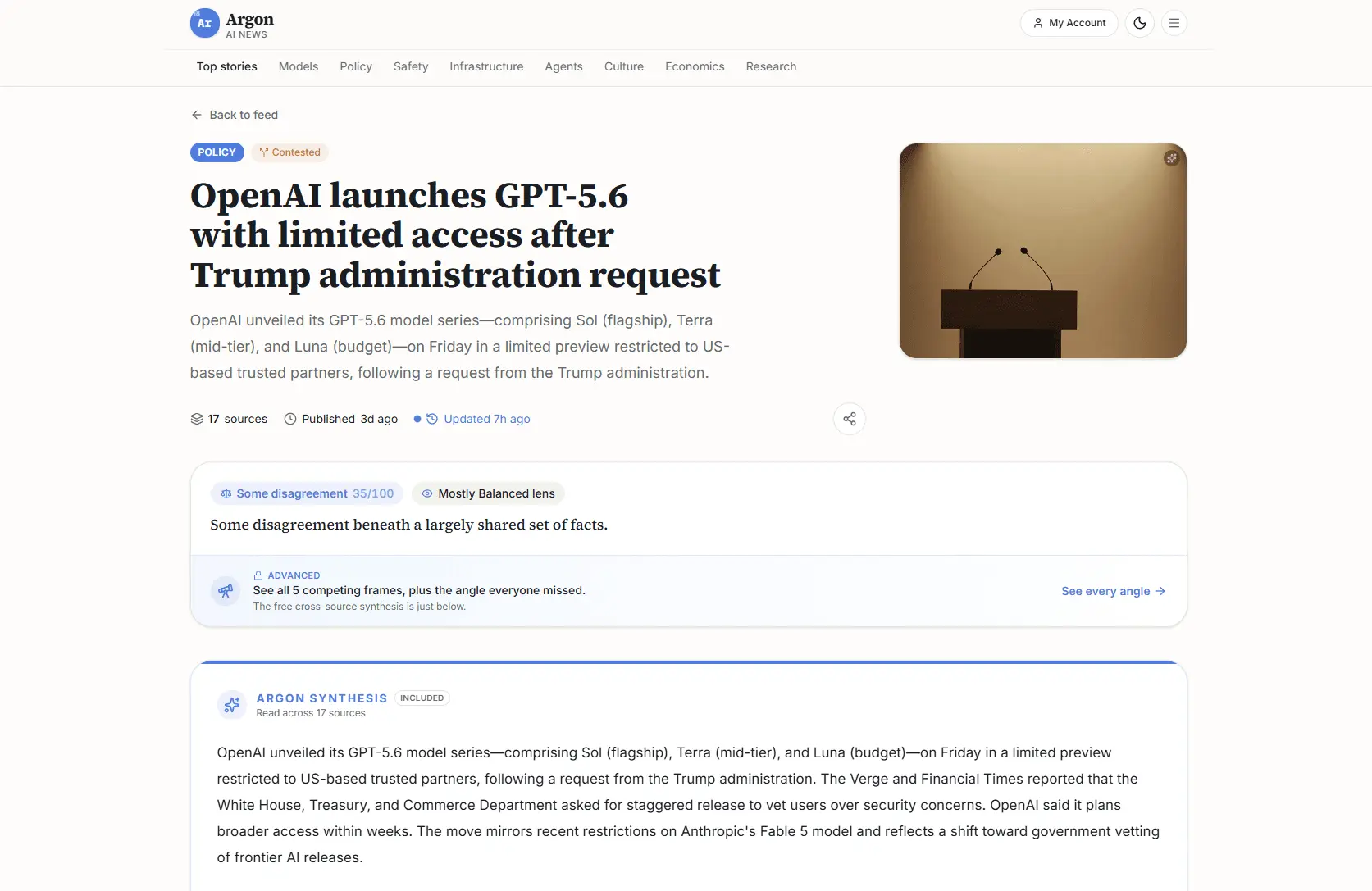Open the Research section
This screenshot has height=891, width=1372.
(x=771, y=66)
